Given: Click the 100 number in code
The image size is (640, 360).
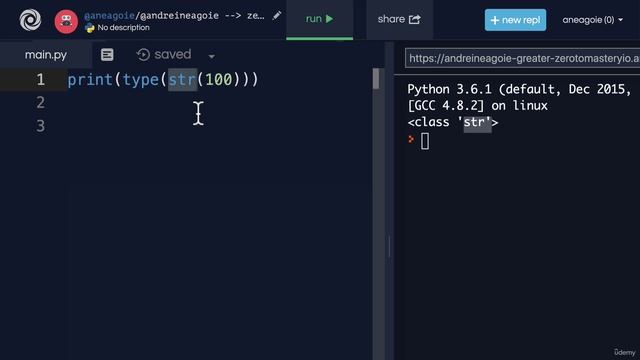Looking at the screenshot, I should click(x=219, y=80).
